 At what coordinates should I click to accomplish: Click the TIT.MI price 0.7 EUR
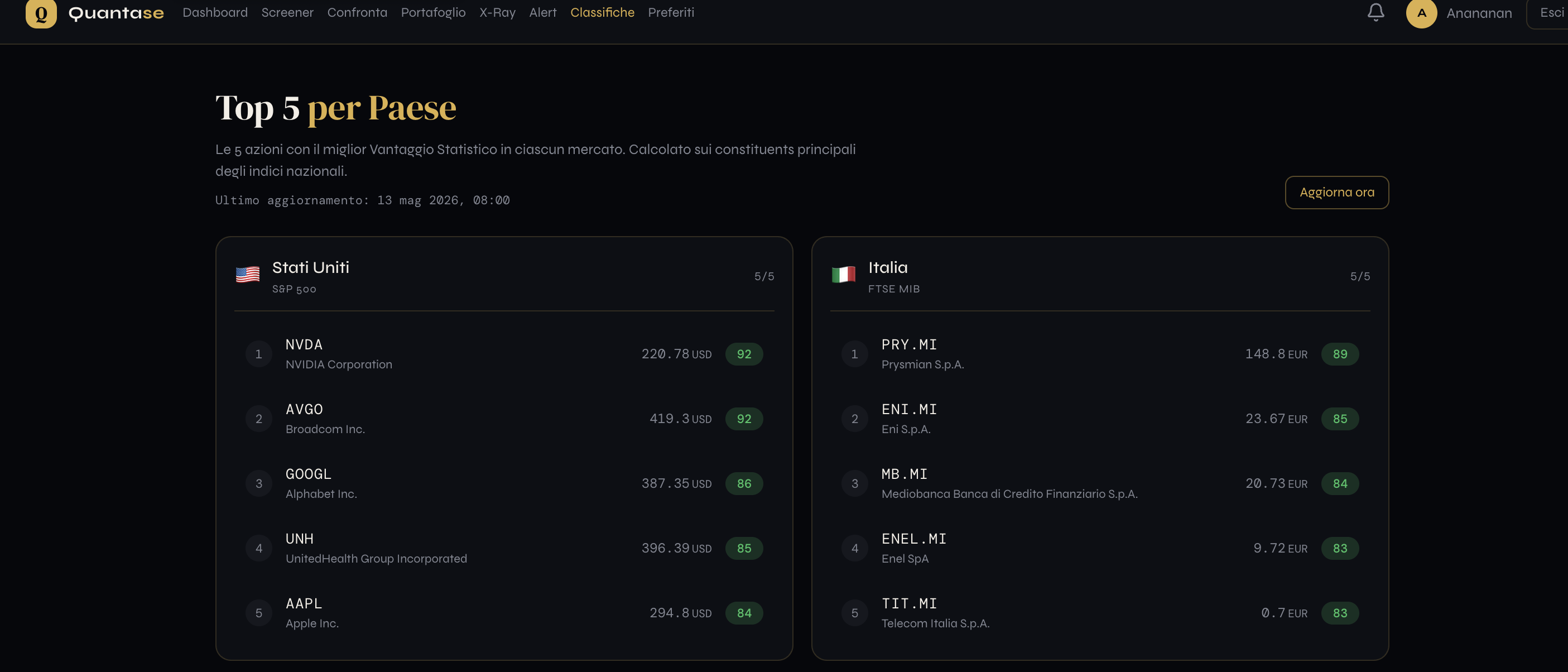pos(1284,613)
